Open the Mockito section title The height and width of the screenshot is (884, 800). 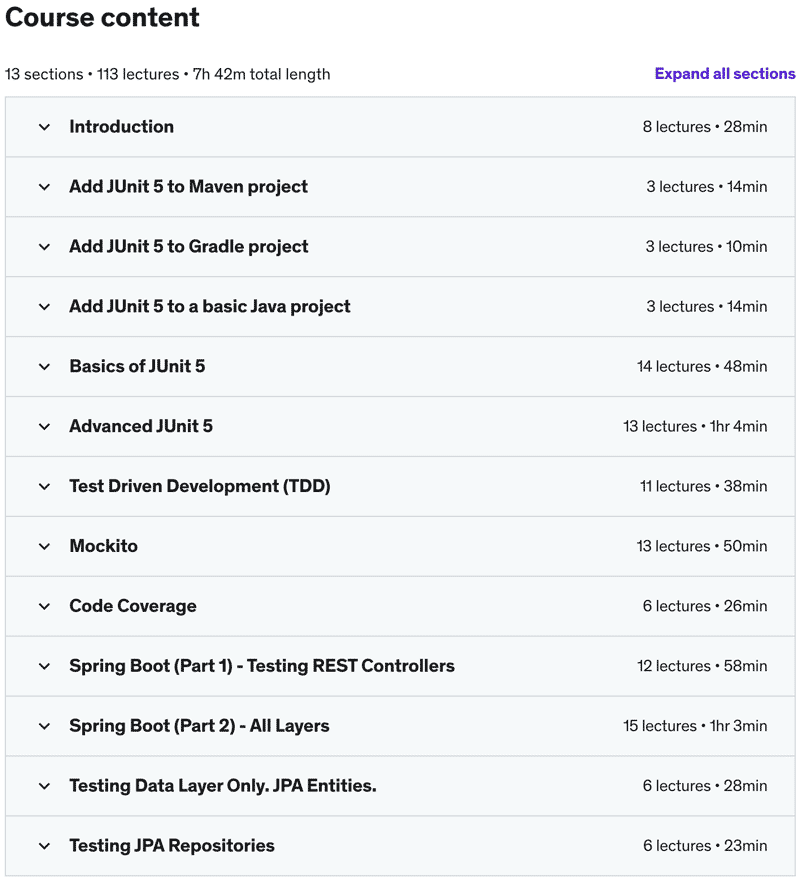tap(103, 546)
